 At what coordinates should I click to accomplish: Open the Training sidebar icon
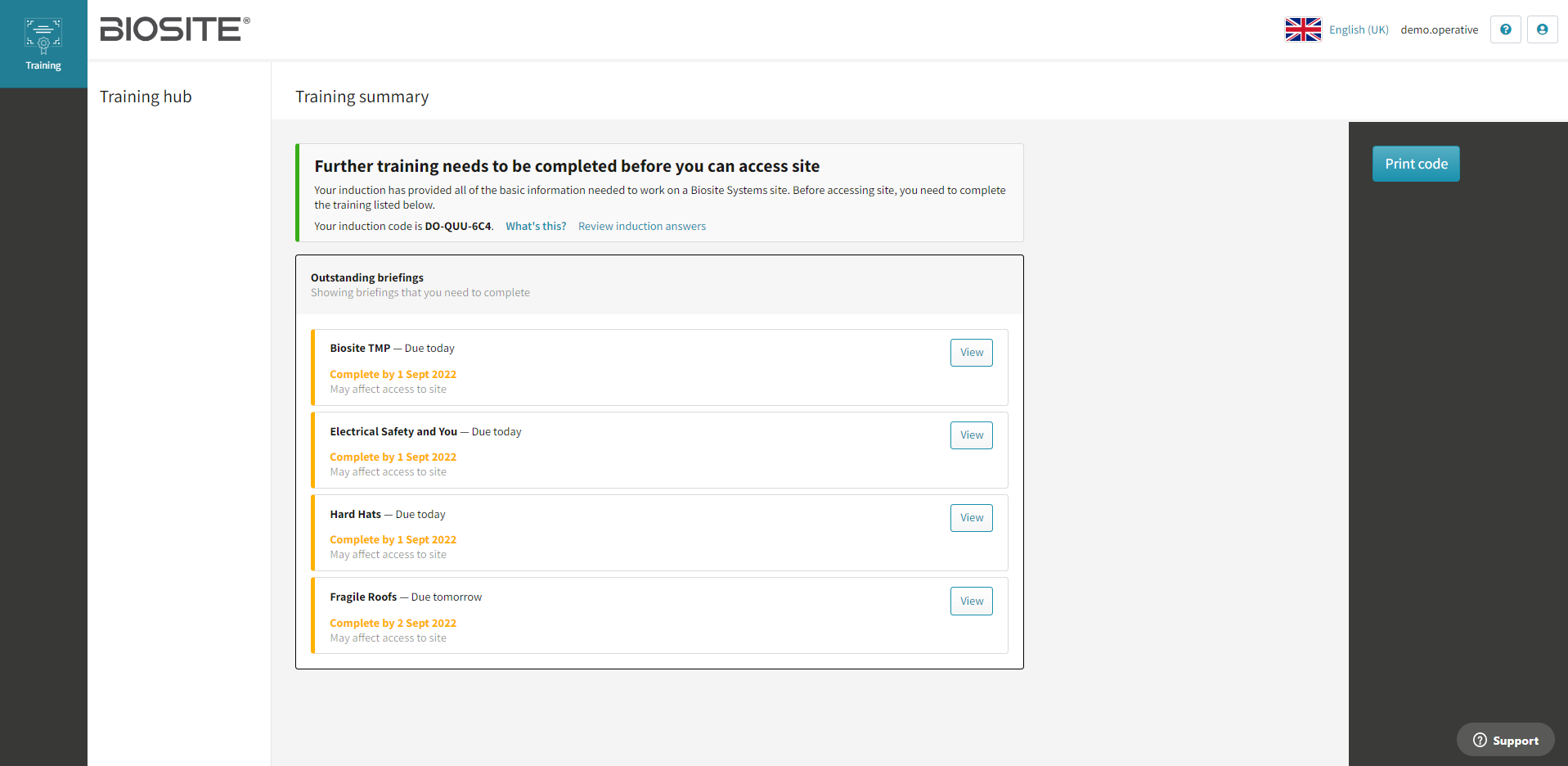(x=43, y=44)
